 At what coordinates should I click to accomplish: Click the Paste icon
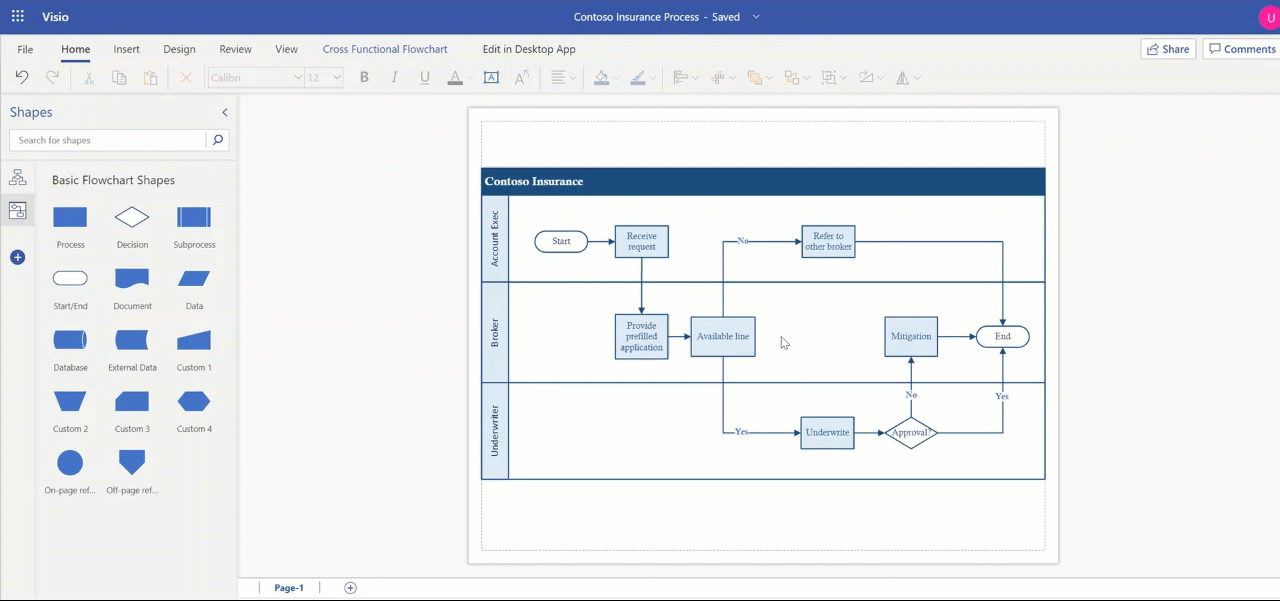(x=150, y=77)
